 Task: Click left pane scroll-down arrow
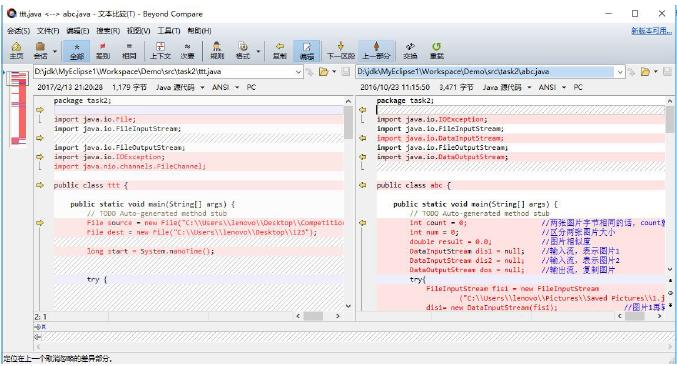pos(348,306)
